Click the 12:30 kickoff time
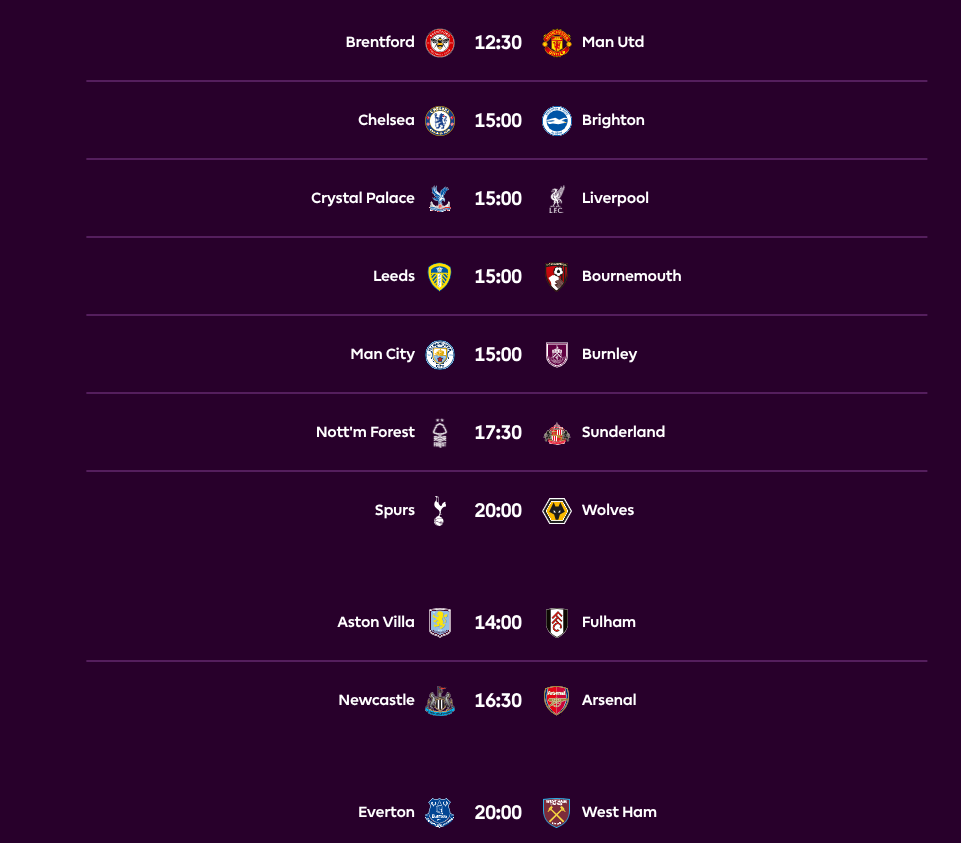Viewport: 961px width, 843px height. click(498, 42)
